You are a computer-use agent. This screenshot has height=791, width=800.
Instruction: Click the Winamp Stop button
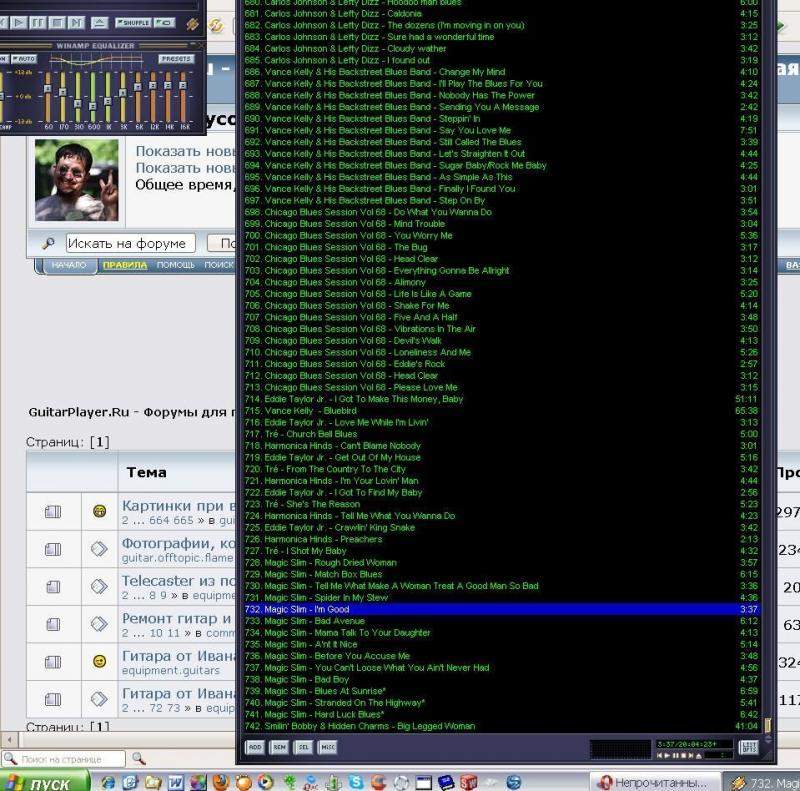click(x=57, y=23)
